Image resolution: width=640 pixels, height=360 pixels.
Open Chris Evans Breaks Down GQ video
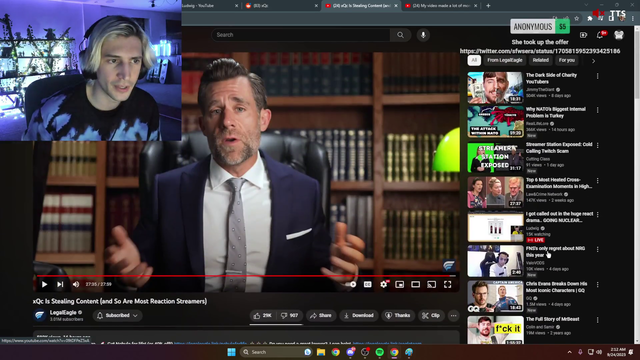pyautogui.click(x=495, y=296)
